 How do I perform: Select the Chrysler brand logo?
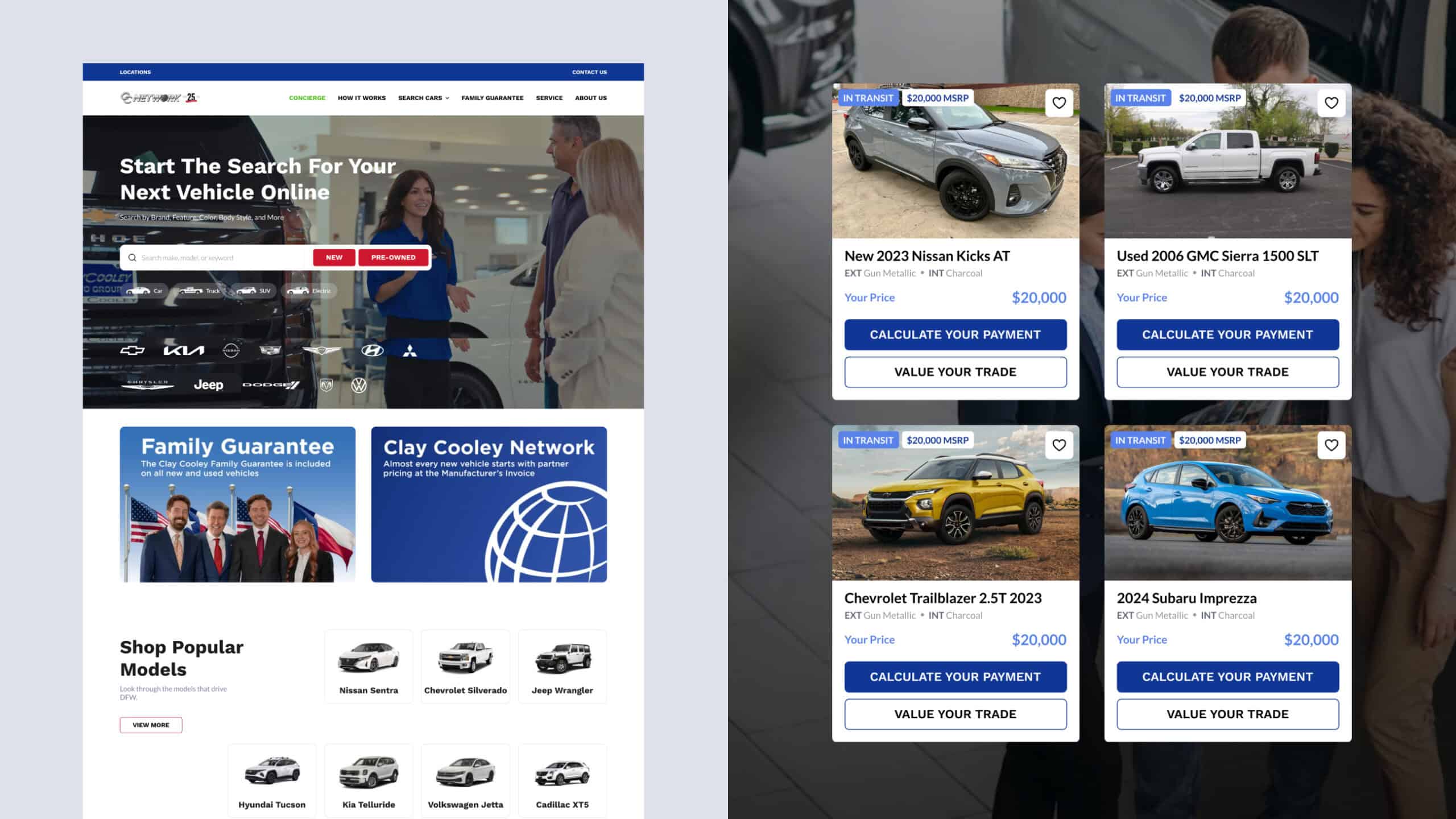pos(147,385)
